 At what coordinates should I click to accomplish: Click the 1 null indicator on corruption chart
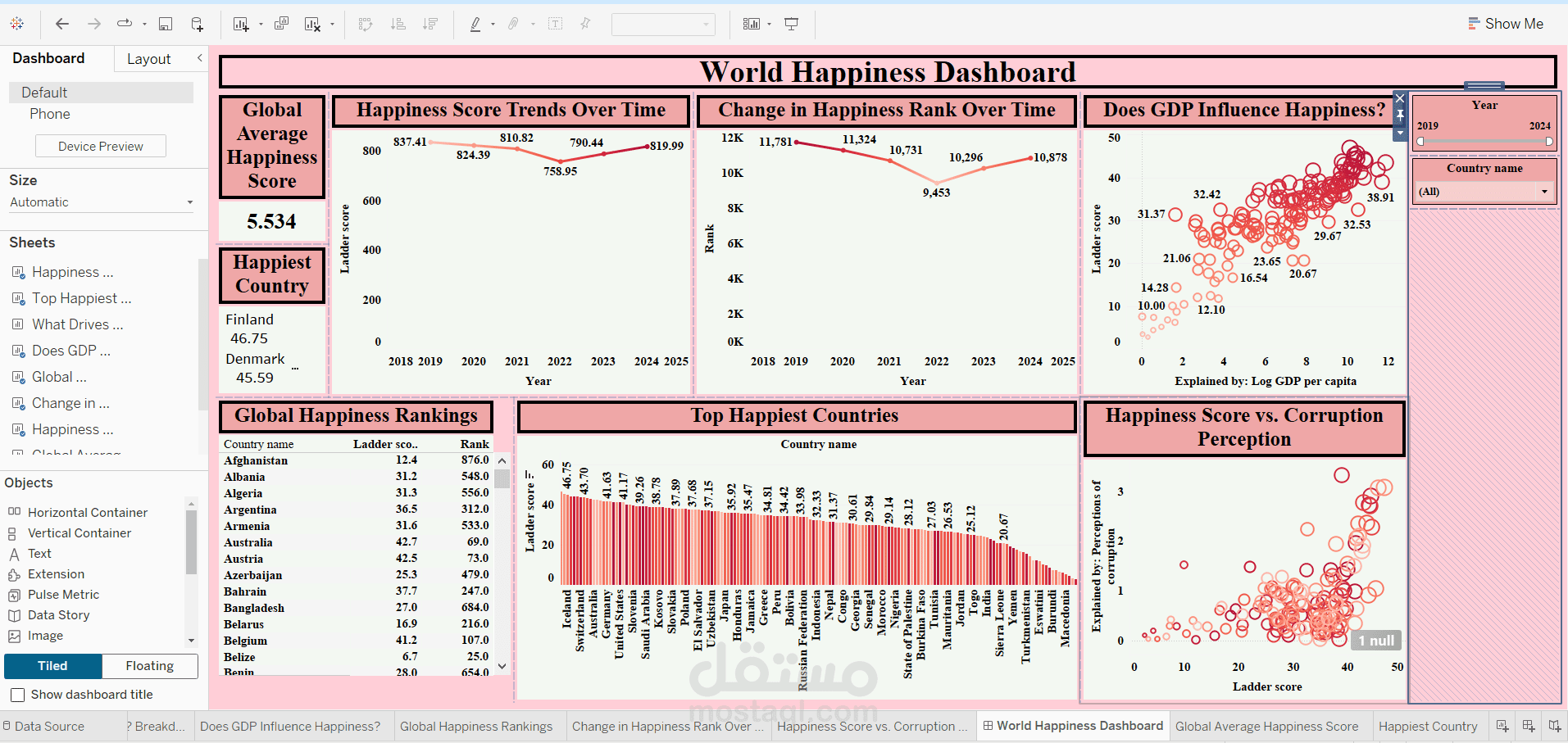(x=1376, y=641)
